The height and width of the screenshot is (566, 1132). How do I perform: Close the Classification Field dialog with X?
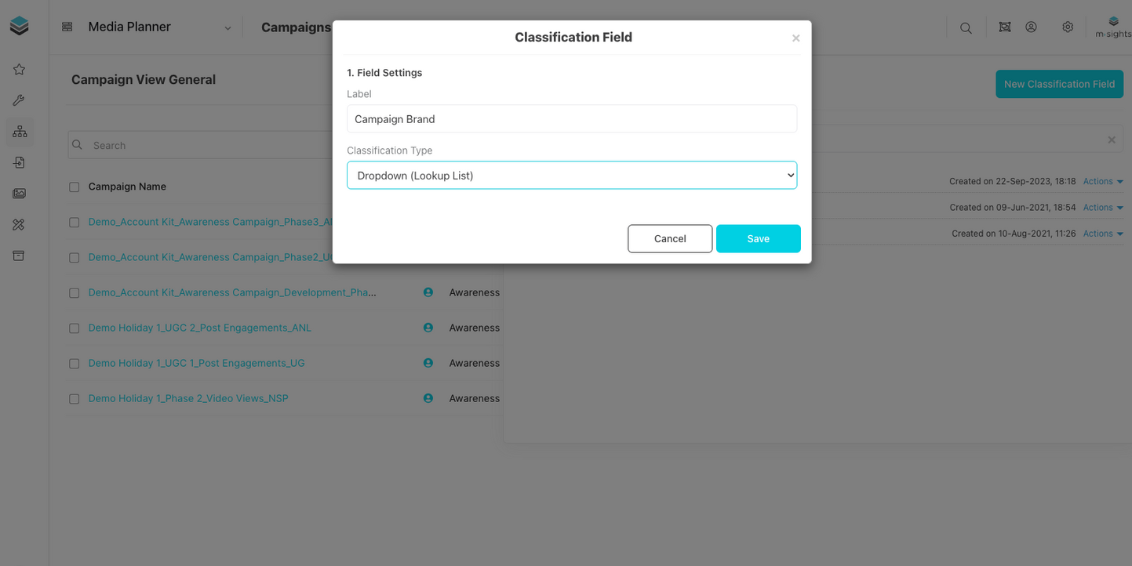[795, 39]
